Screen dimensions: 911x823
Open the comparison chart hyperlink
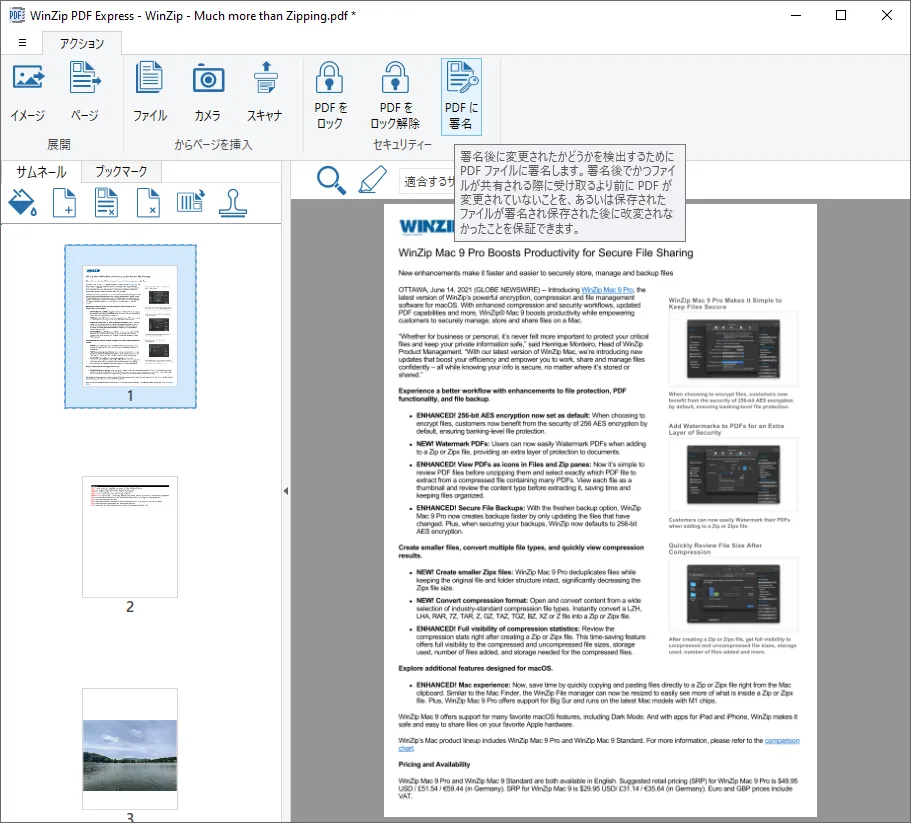click(782, 741)
